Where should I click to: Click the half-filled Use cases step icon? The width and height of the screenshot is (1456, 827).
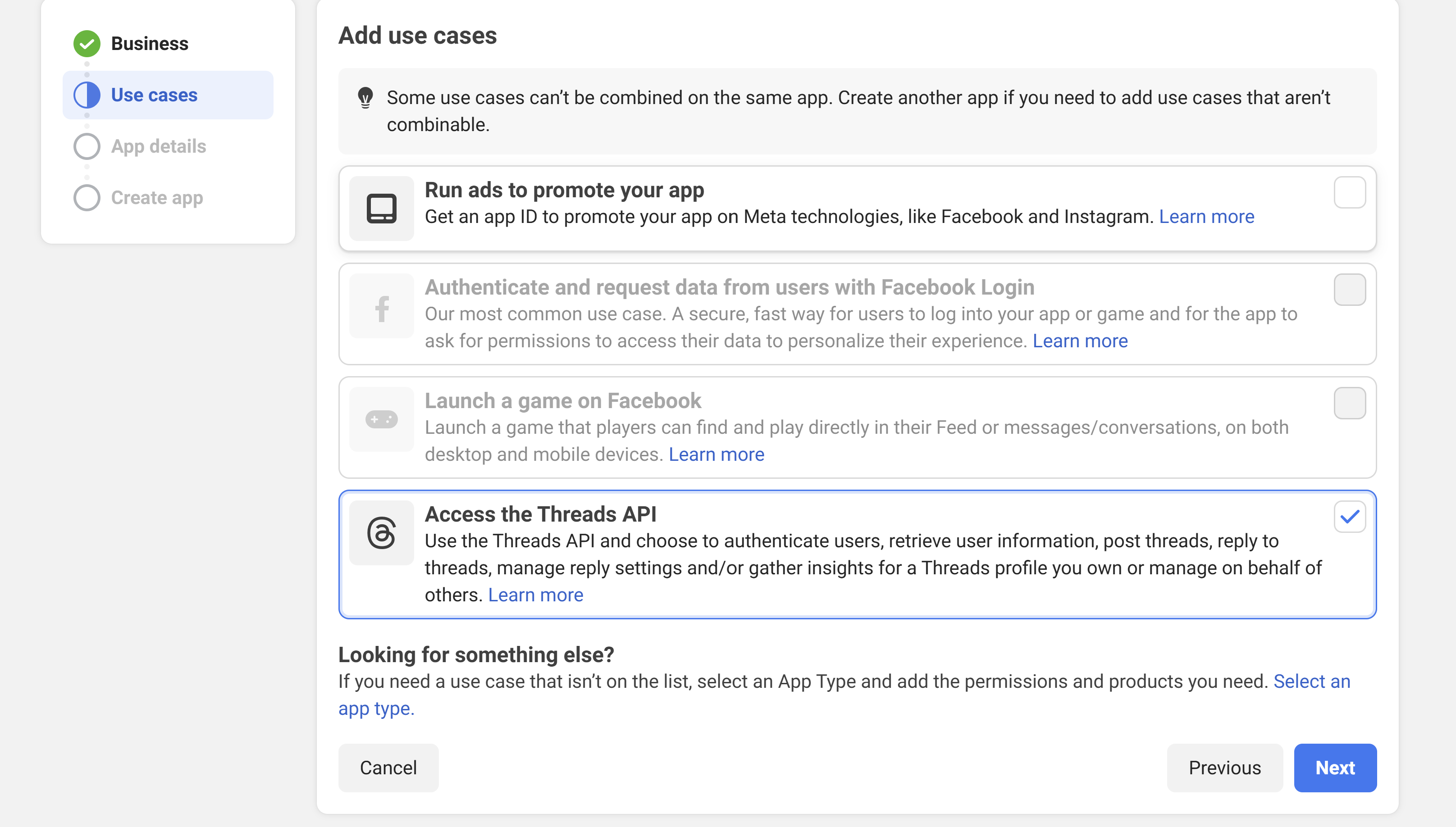pyautogui.click(x=87, y=95)
